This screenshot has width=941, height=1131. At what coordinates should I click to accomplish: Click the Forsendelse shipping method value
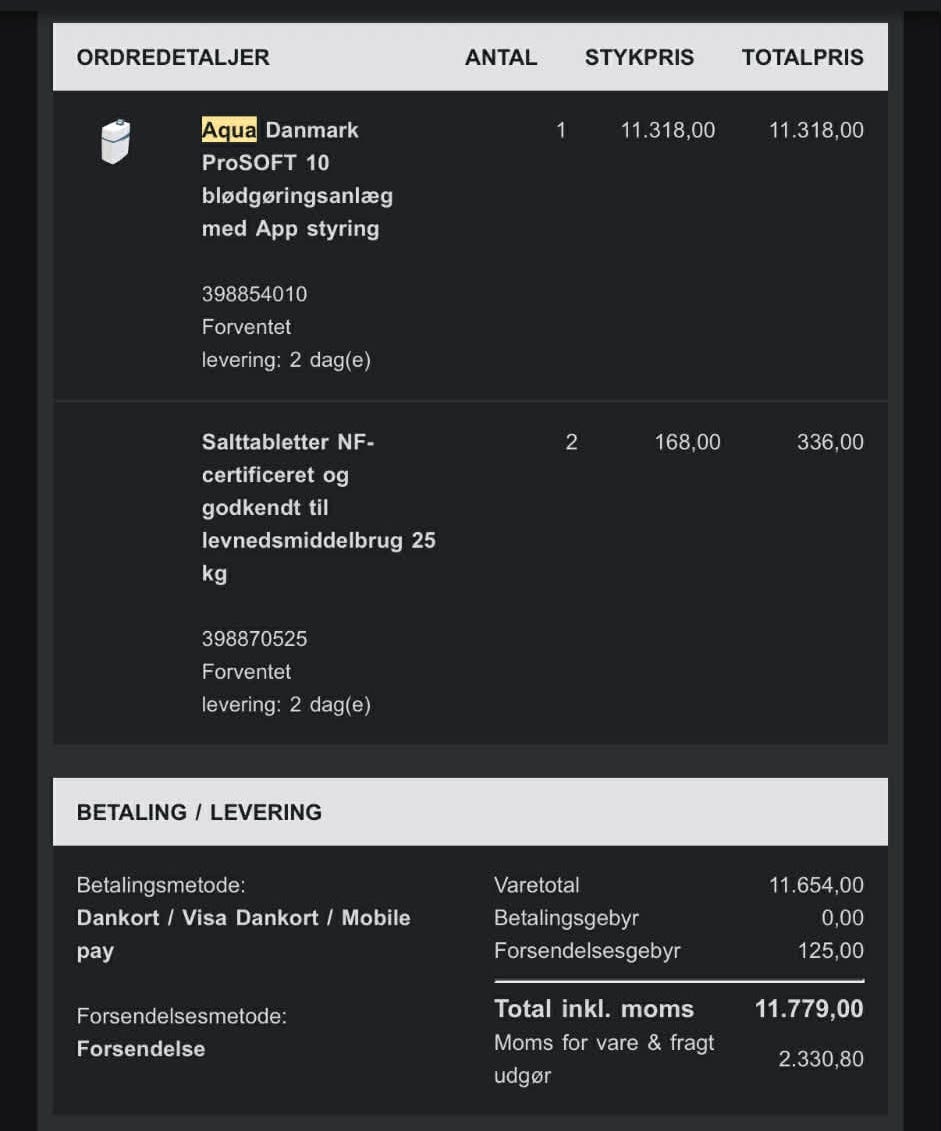coord(141,1049)
